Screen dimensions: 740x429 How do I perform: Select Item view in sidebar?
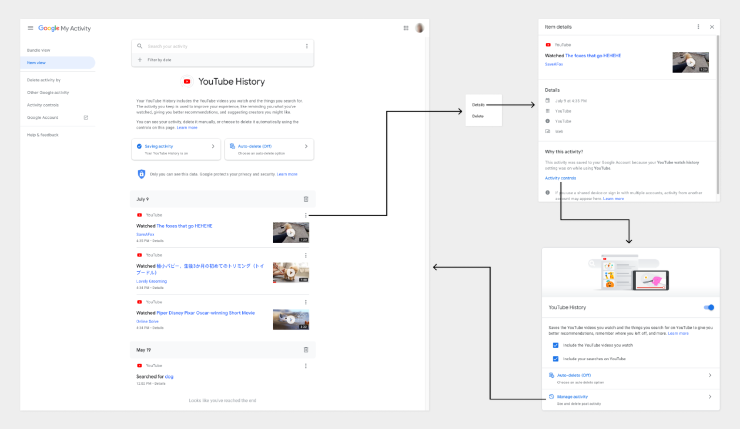tap(58, 62)
